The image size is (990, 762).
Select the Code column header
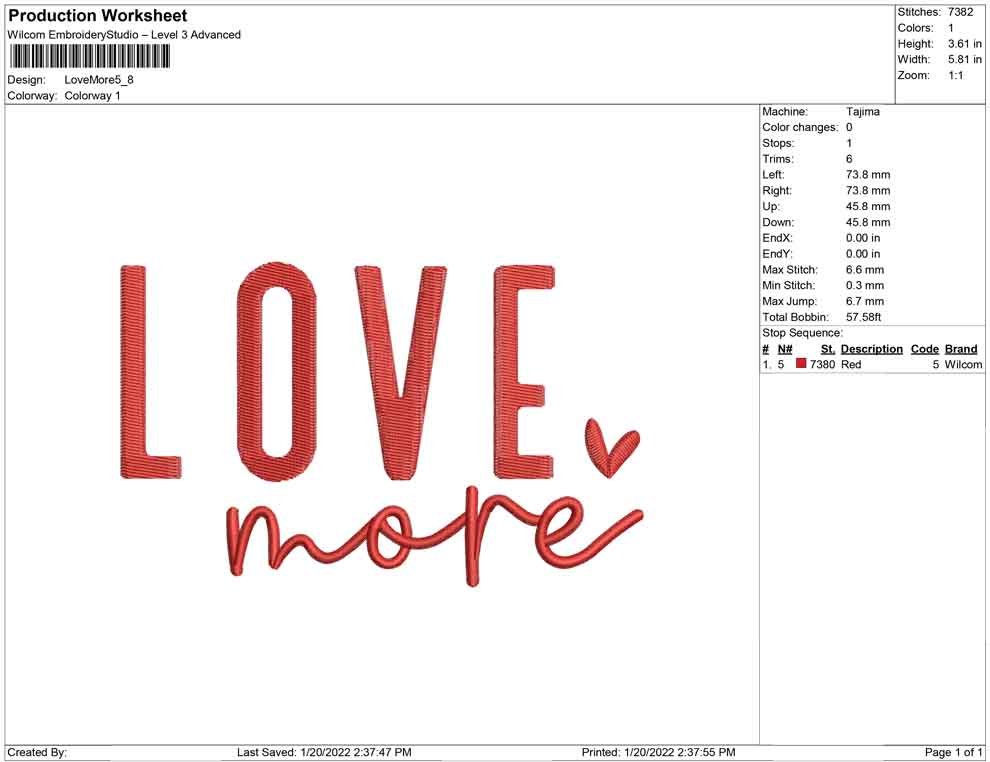[x=925, y=348]
